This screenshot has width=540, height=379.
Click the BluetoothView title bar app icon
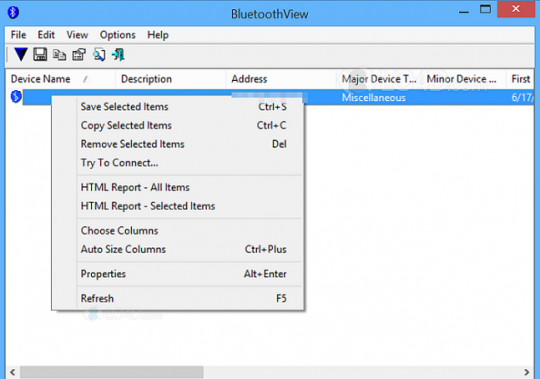(13, 12)
